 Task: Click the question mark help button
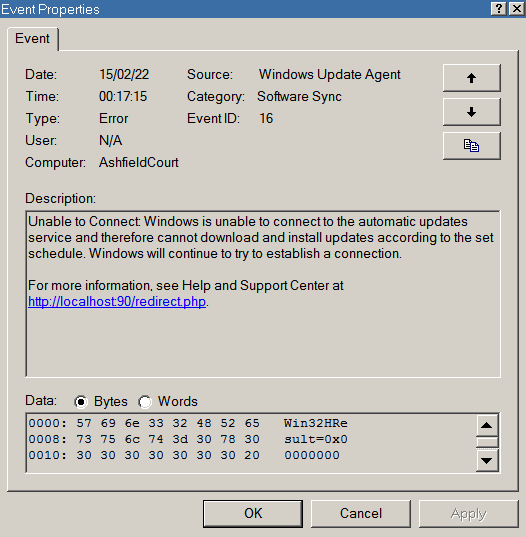(499, 8)
